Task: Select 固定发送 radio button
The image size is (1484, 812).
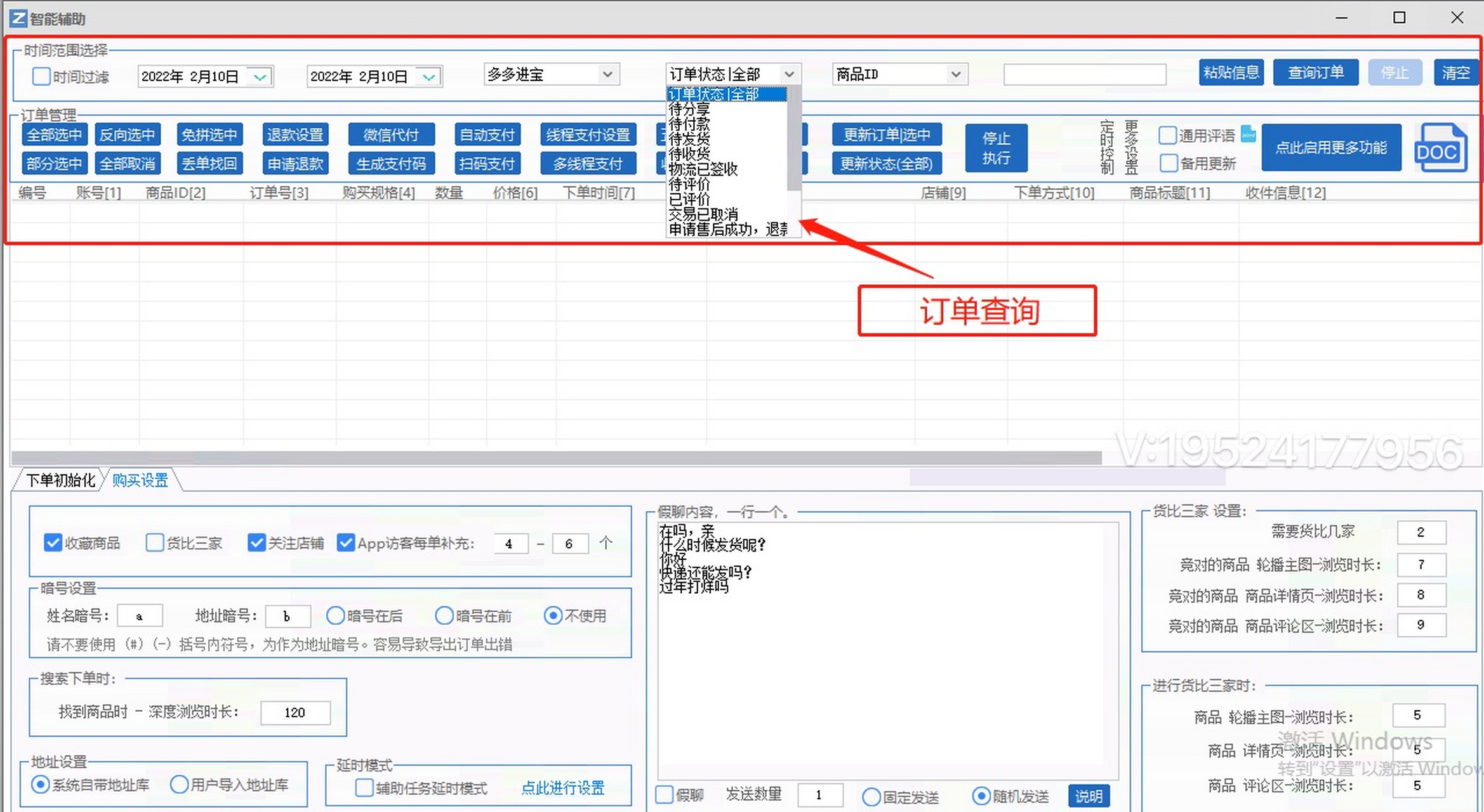Action: coord(871,797)
